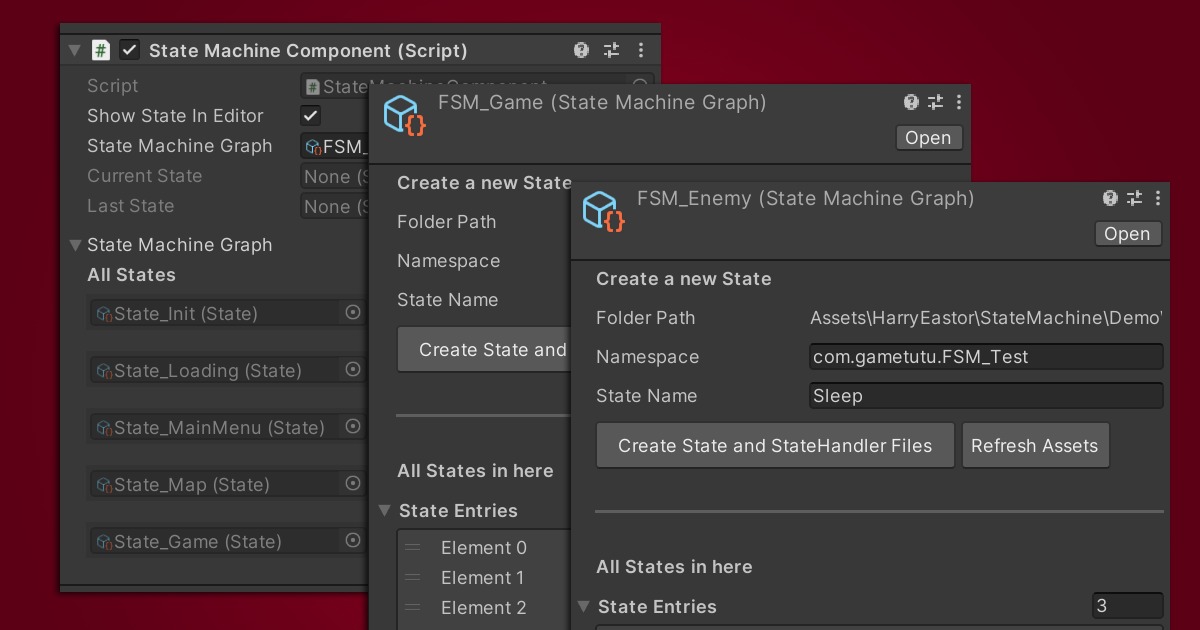Screen dimensions: 1200x630
Task: Click Create State and StateHandler Files button
Action: [775, 445]
